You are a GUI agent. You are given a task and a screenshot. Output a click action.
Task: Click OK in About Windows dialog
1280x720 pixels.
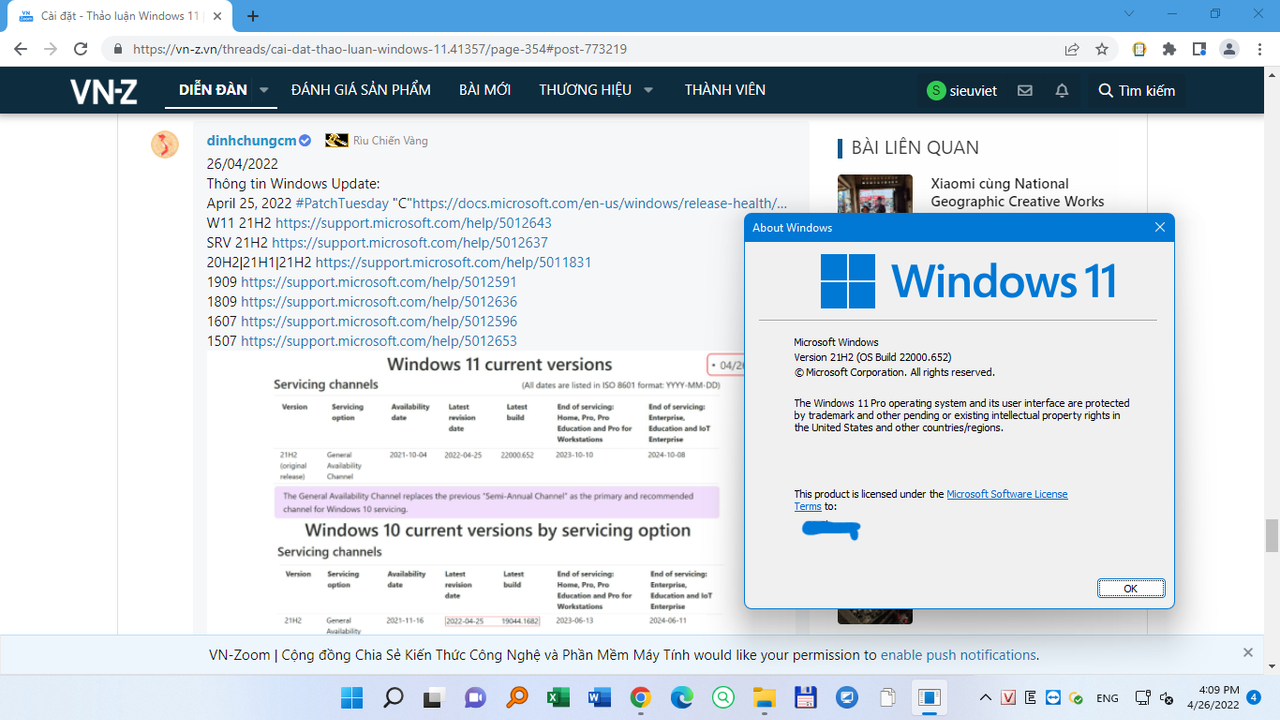pyautogui.click(x=1130, y=588)
